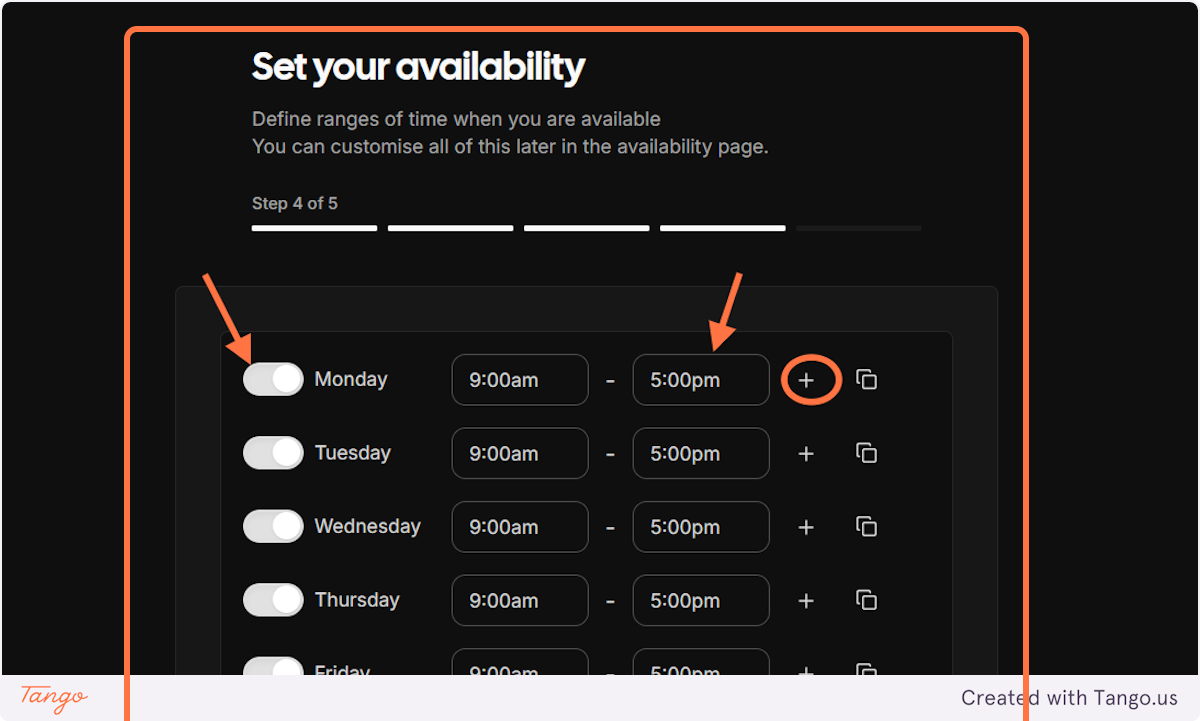Open Tuesday's end time picker
1200x721 pixels.
[x=700, y=453]
